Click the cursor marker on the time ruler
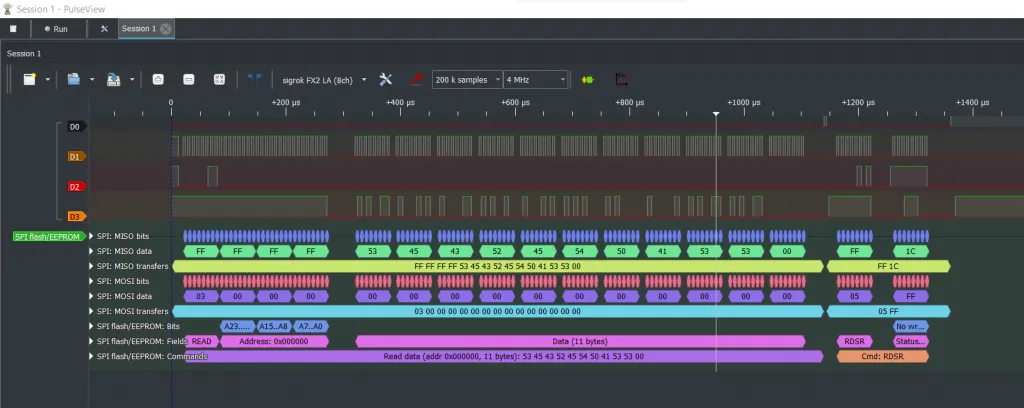 (x=716, y=113)
